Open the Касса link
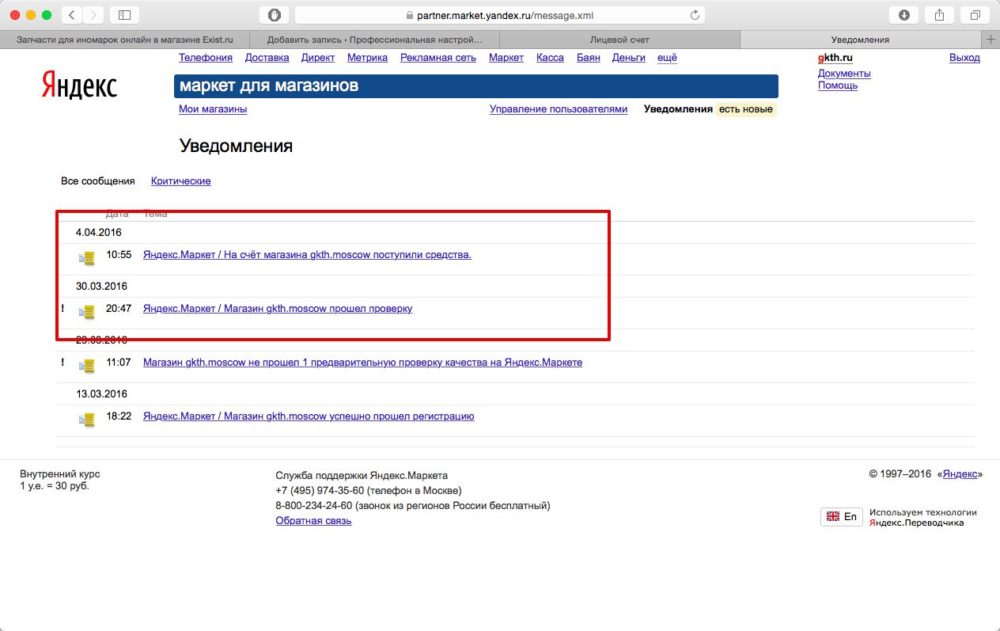Screen dimensions: 1000x631 pos(550,57)
